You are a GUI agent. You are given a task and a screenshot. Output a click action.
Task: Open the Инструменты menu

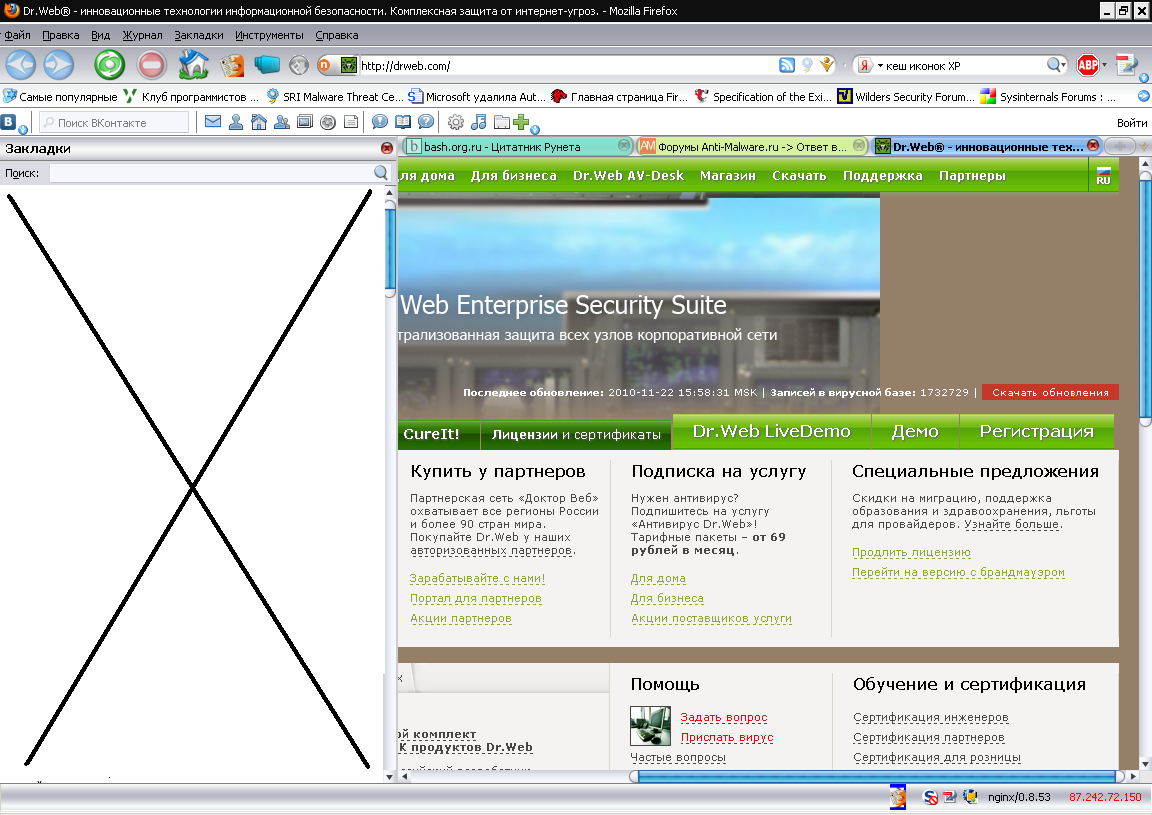(269, 35)
